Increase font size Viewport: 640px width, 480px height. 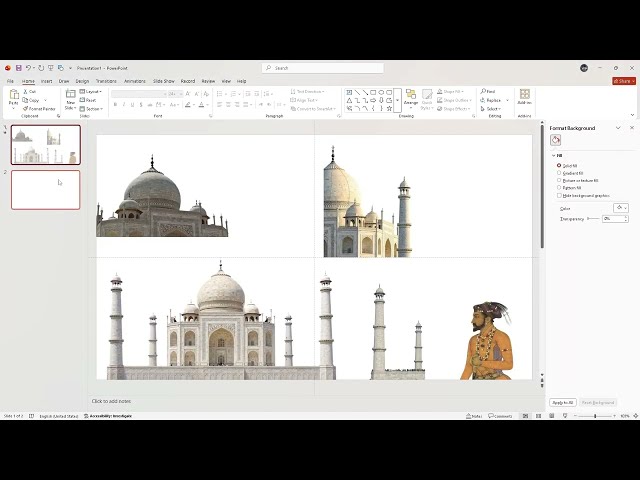point(188,94)
